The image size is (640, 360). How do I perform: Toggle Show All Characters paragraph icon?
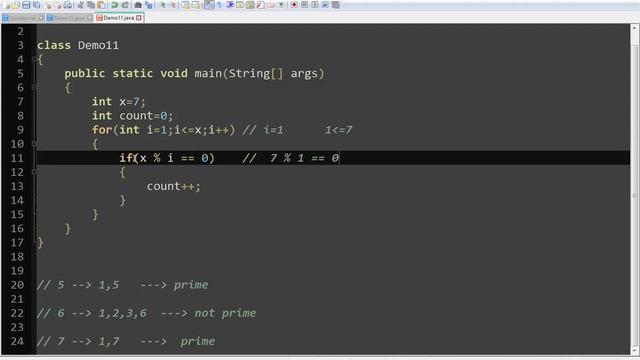pyautogui.click(x=219, y=5)
